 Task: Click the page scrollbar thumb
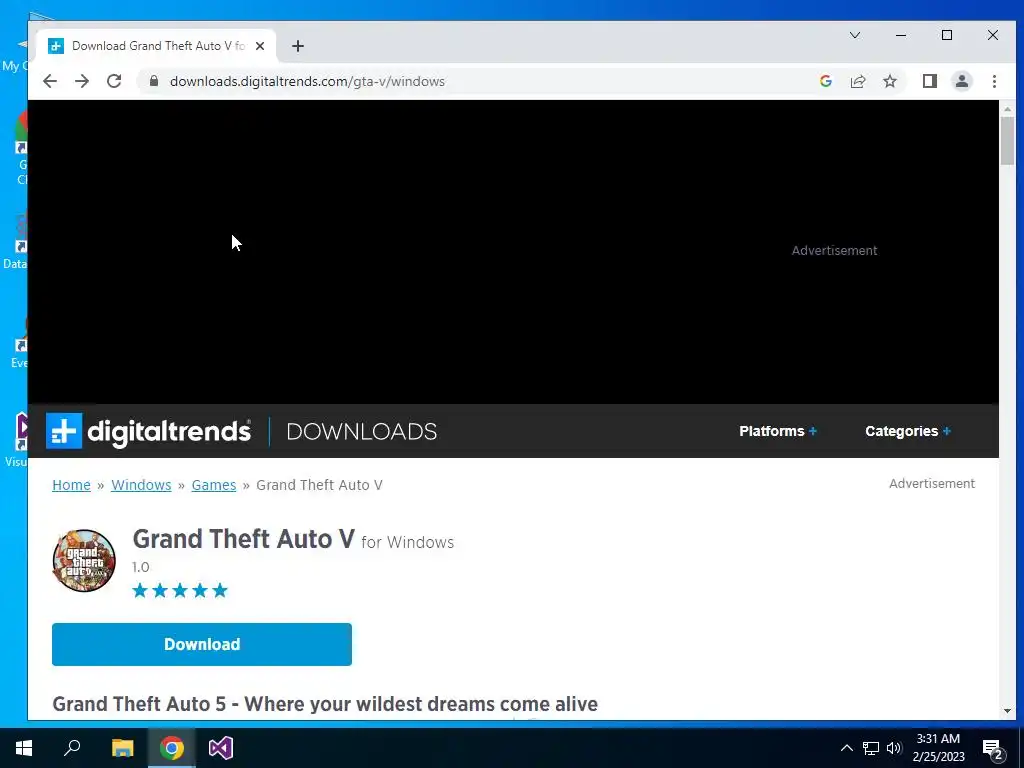pyautogui.click(x=1007, y=140)
